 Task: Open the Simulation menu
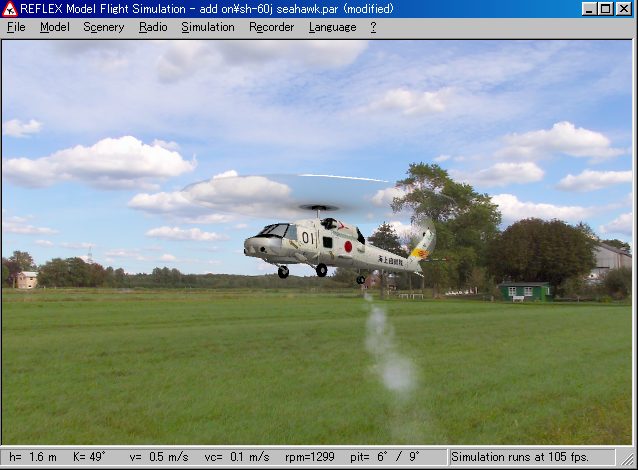click(208, 27)
